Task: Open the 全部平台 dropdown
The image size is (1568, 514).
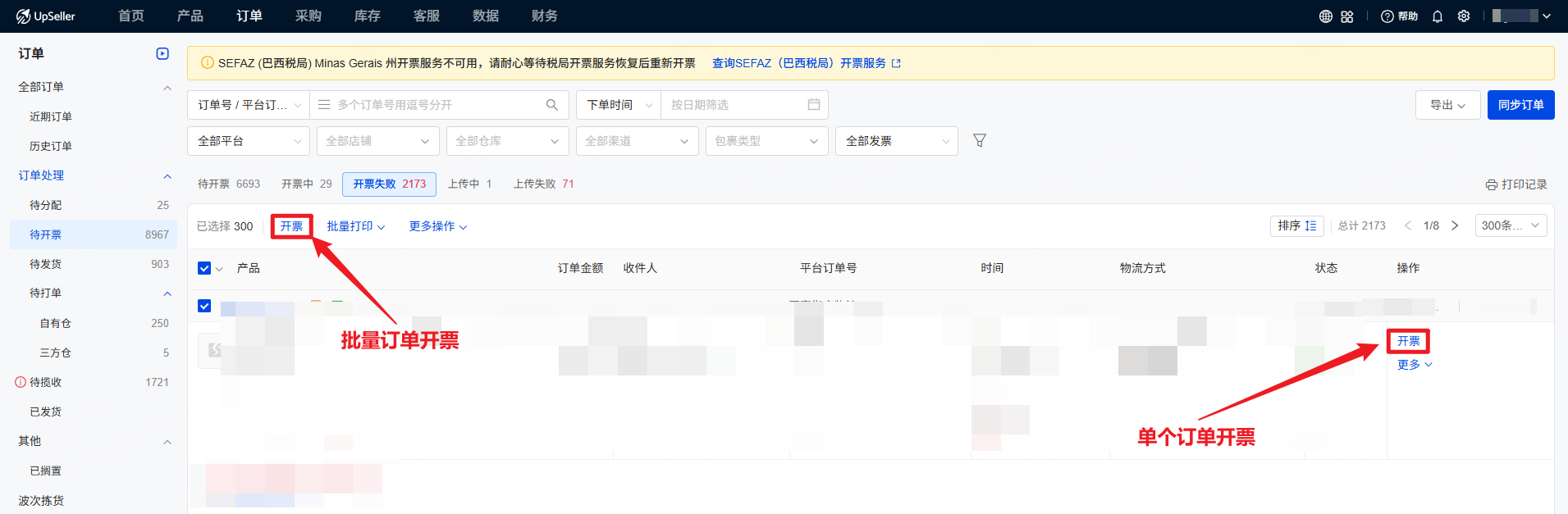Action: pos(249,141)
